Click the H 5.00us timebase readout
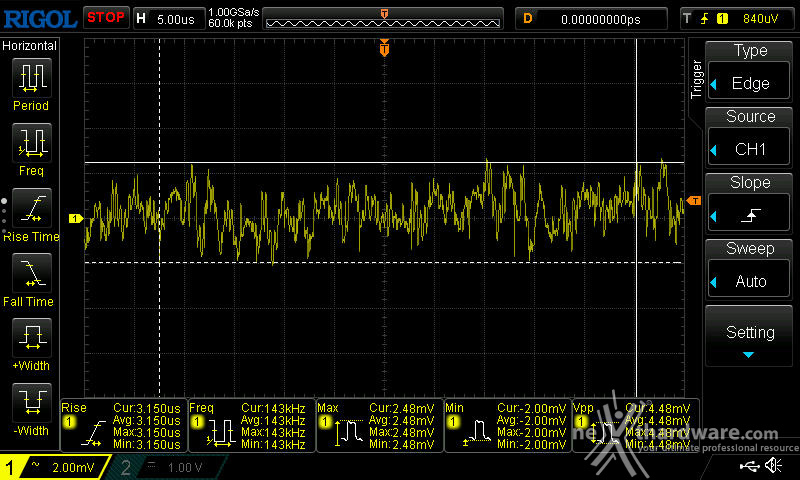Viewport: 800px width, 480px height. click(x=168, y=19)
